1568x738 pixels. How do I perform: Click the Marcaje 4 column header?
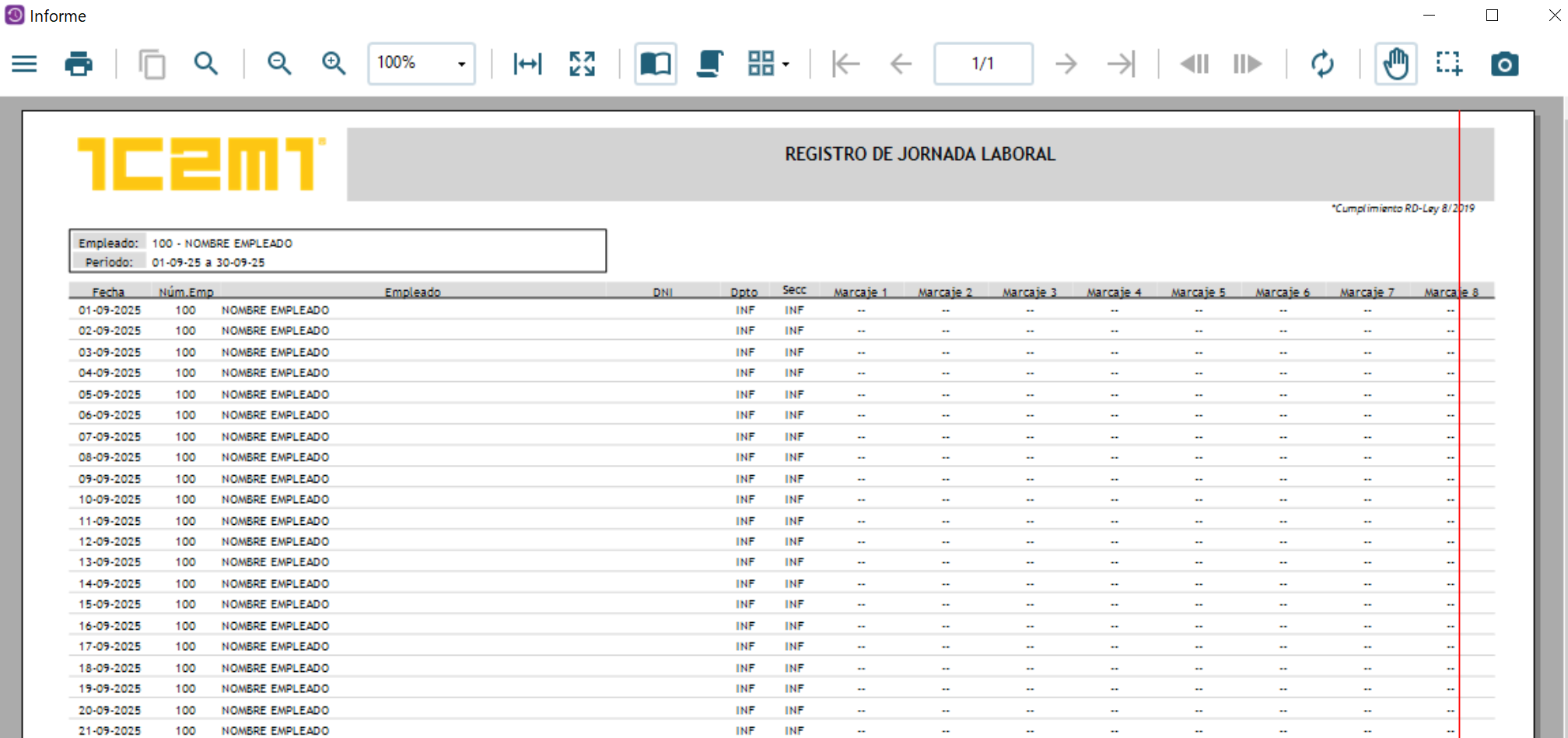pos(1114,292)
